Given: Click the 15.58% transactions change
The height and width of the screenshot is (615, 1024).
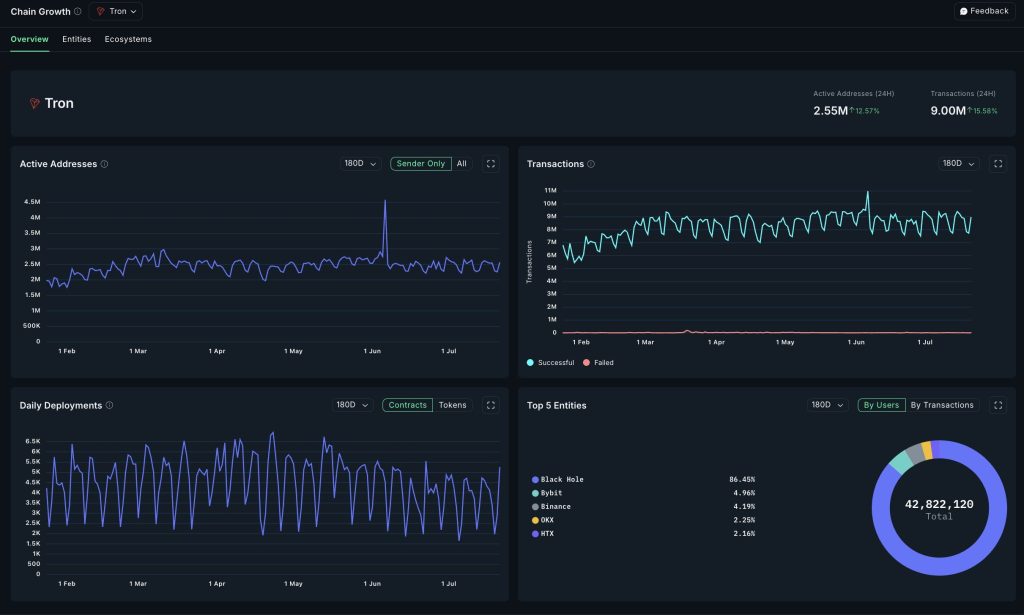Looking at the screenshot, I should point(982,111).
